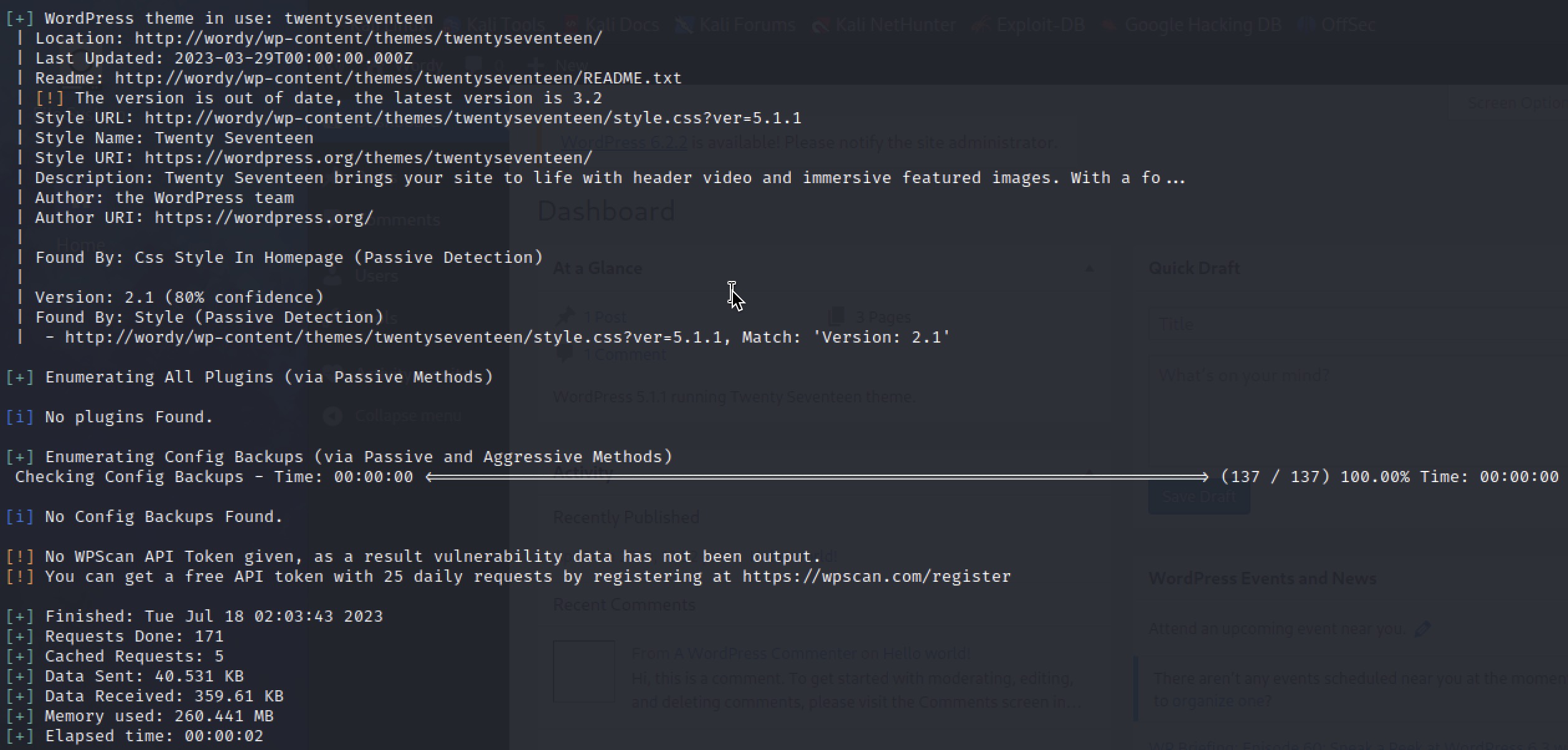Click the Author URI wordpress.org line
The image size is (1568, 750).
204,218
